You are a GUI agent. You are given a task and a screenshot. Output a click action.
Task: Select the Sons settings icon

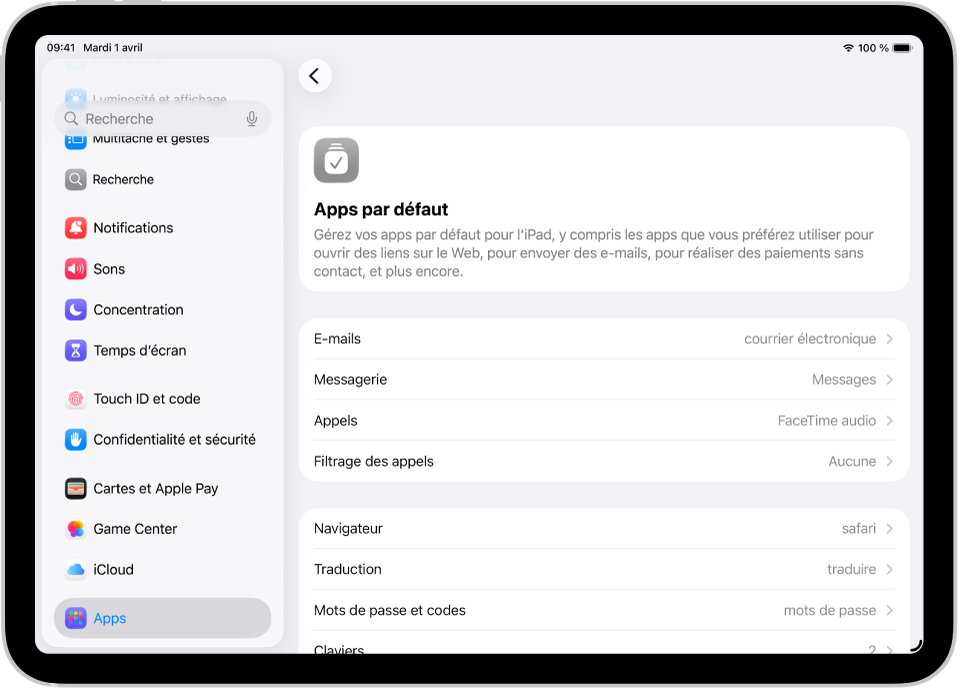coord(76,268)
